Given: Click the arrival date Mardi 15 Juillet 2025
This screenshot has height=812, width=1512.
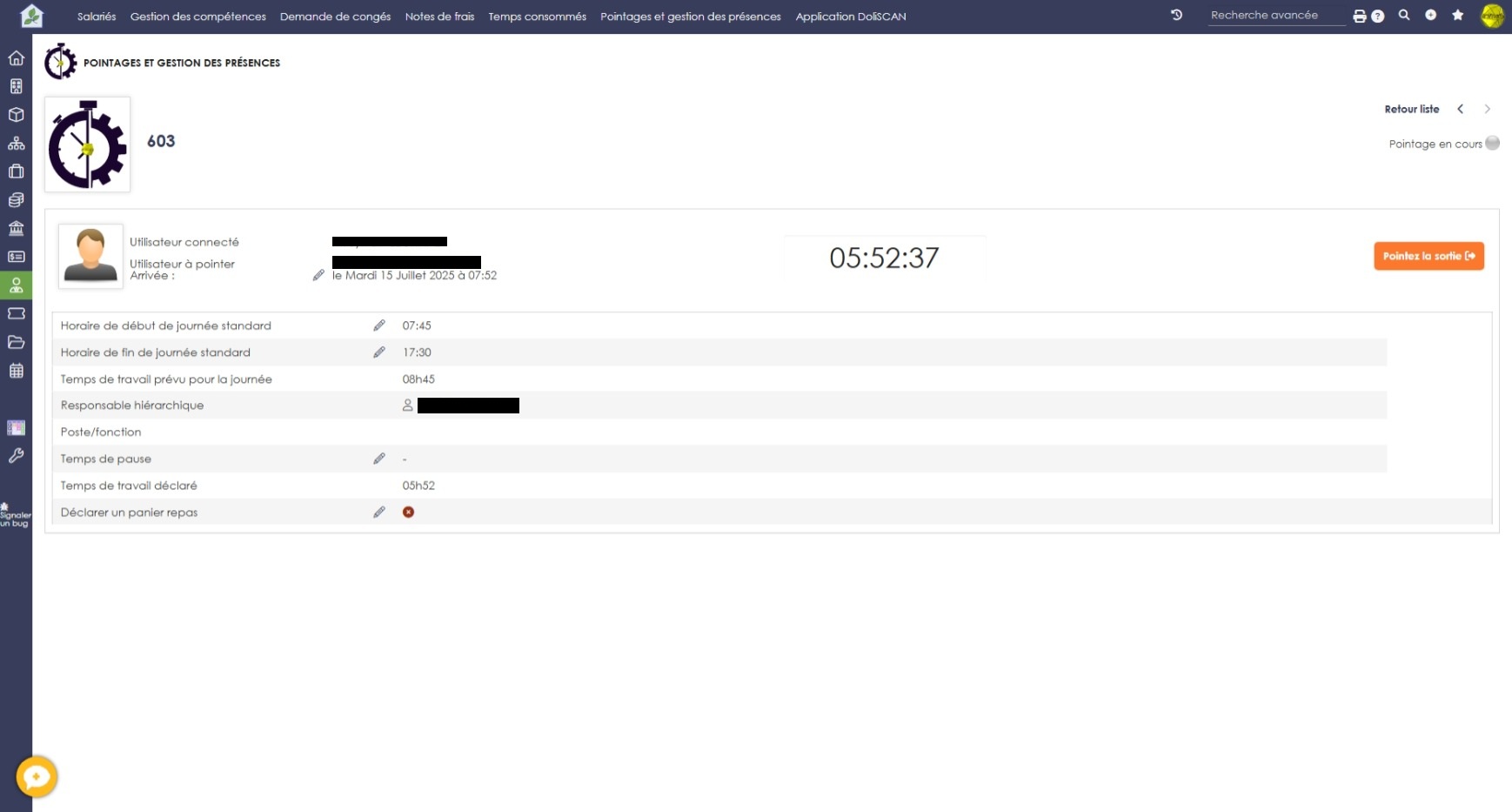Looking at the screenshot, I should tap(414, 275).
